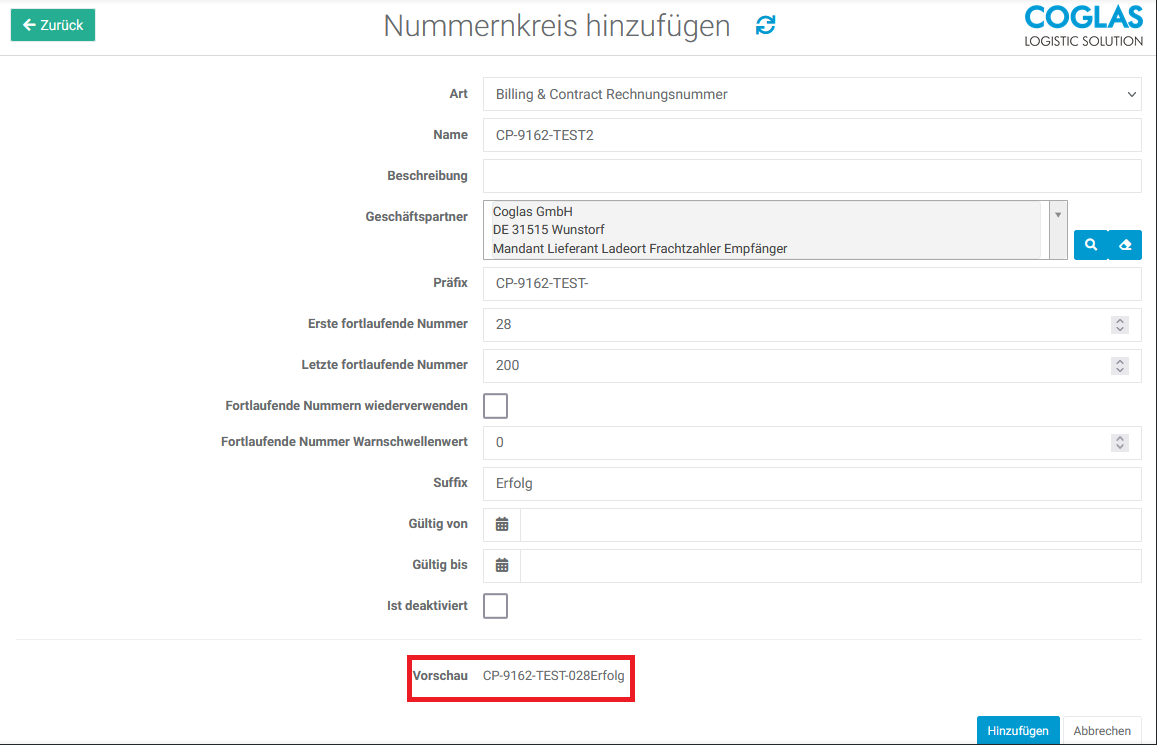Open the Art dropdown
The height and width of the screenshot is (745, 1157).
[x=811, y=94]
